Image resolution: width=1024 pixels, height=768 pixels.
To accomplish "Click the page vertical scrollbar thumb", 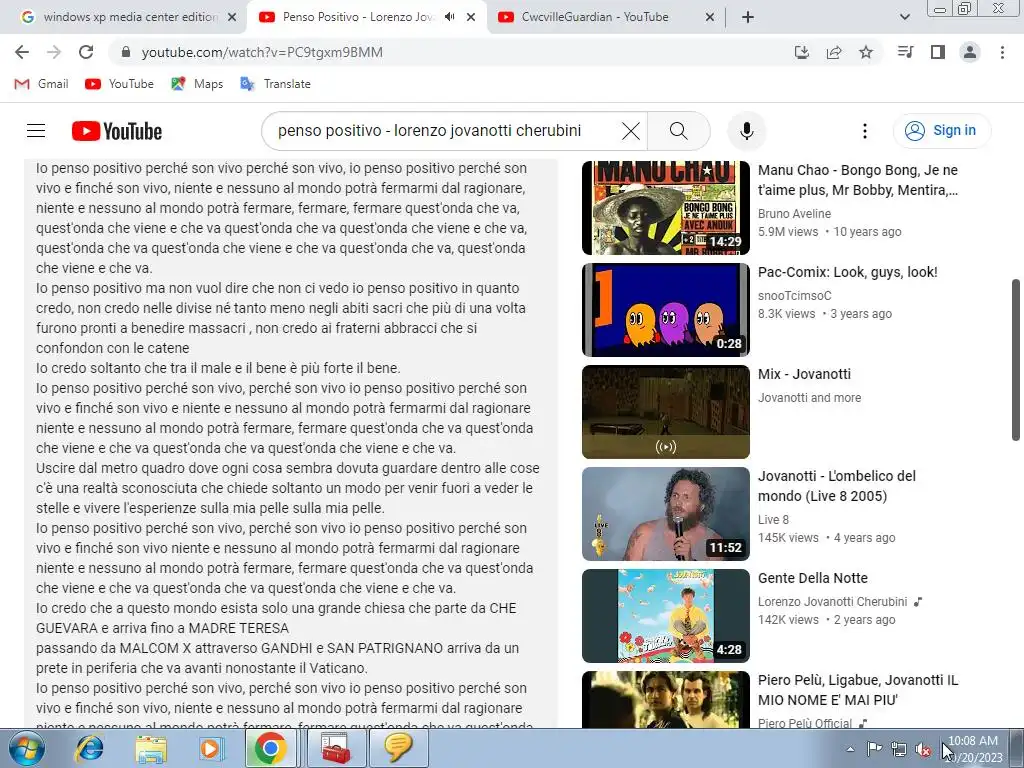I will tap(1016, 360).
